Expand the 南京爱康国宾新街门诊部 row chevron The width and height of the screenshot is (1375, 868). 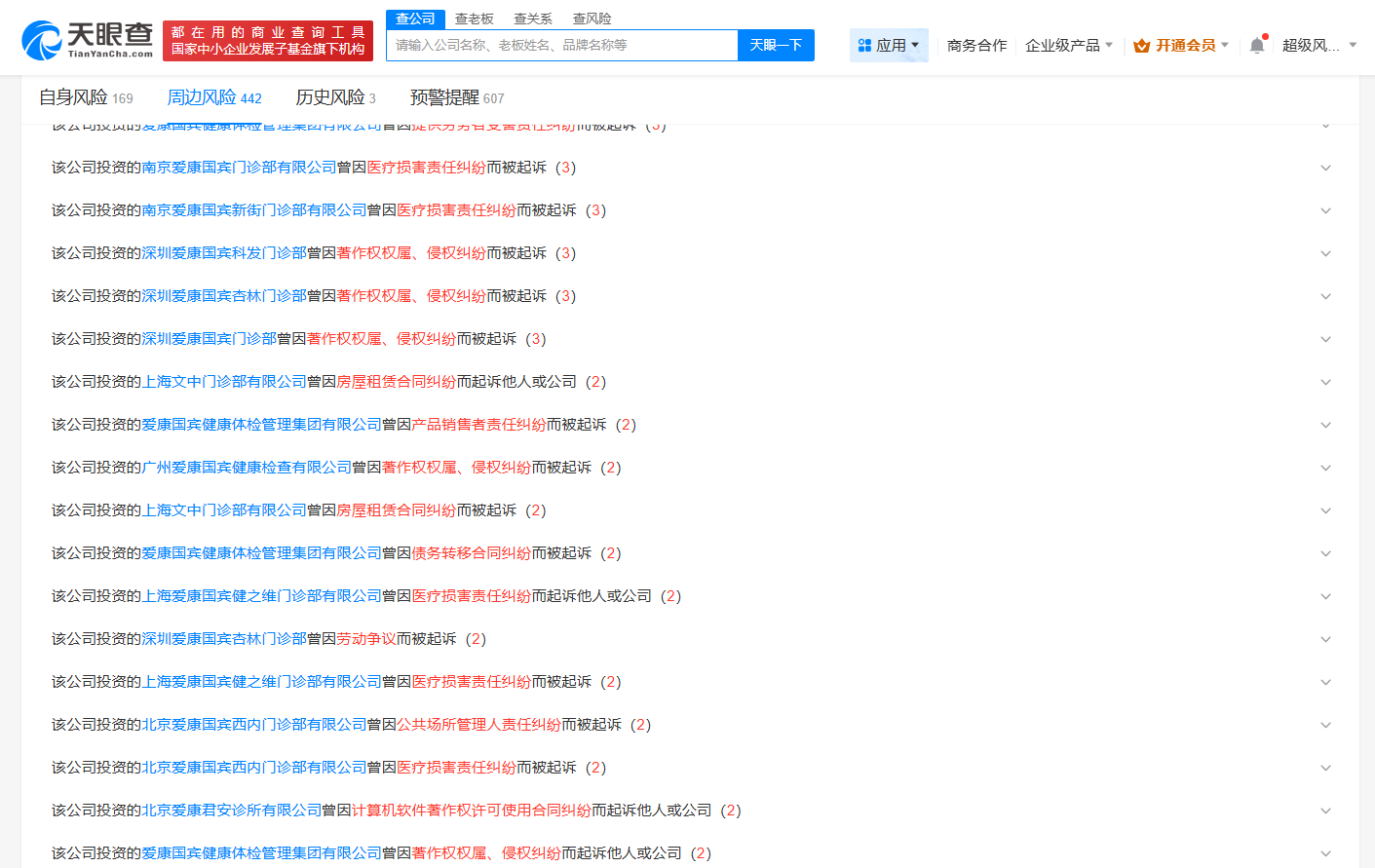(x=1325, y=210)
